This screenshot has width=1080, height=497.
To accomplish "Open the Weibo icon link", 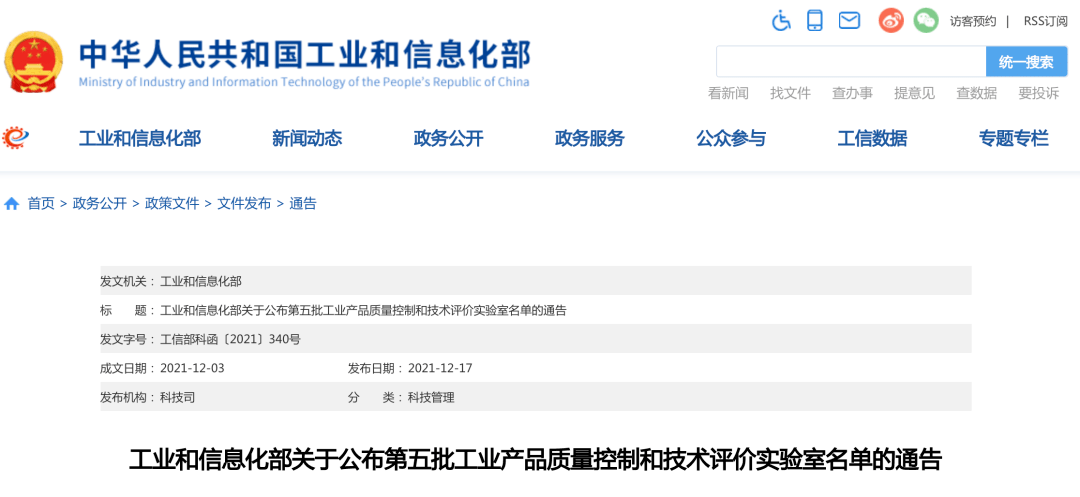I will [x=891, y=20].
